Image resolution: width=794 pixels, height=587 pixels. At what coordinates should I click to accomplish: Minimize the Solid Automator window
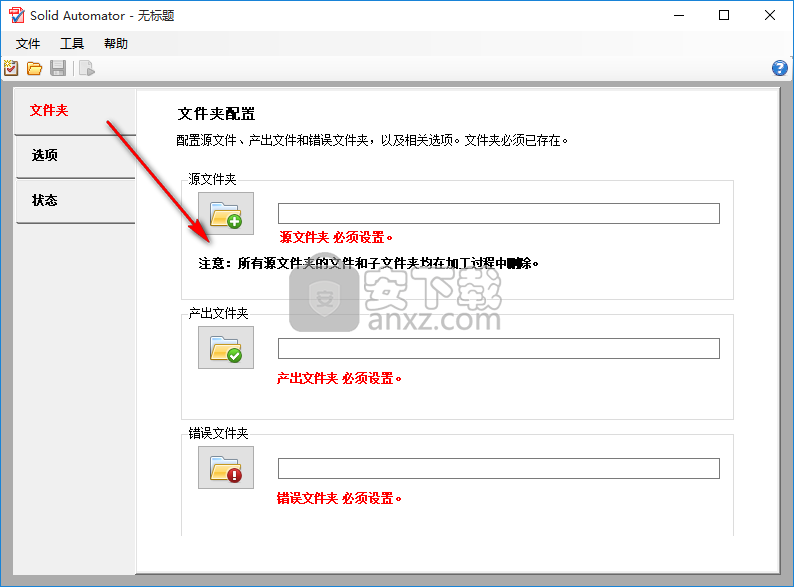(679, 15)
